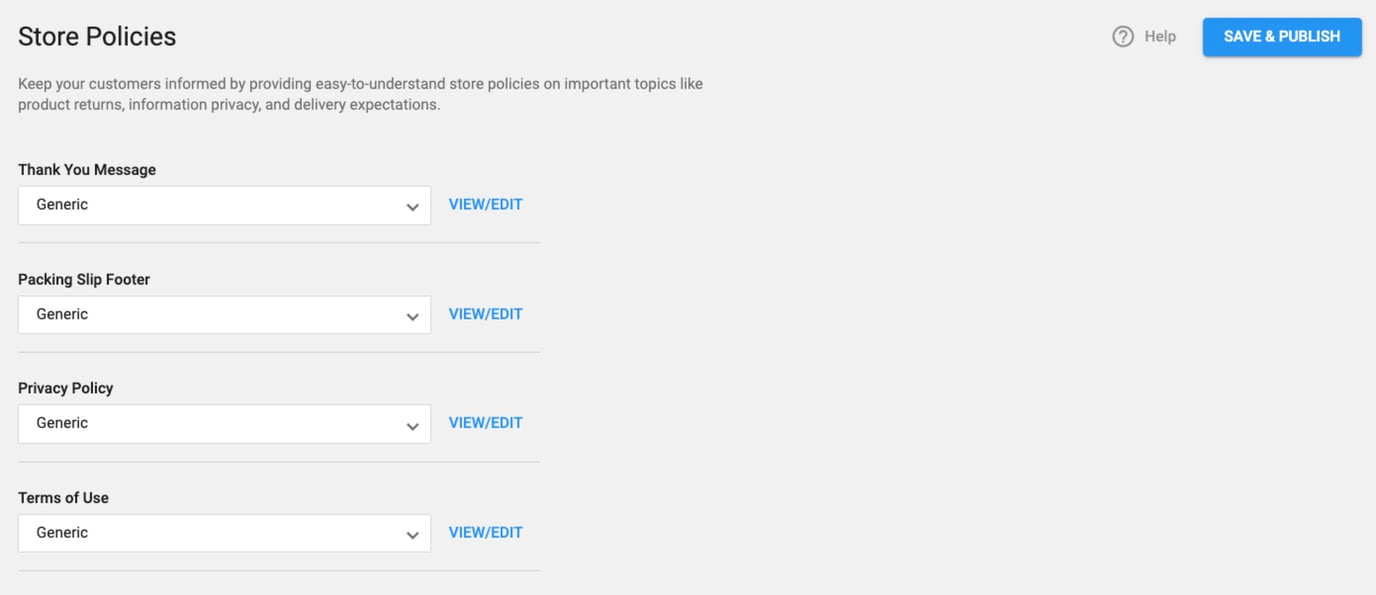View/Edit the Thank You Message policy
1376x595 pixels.
coord(486,205)
